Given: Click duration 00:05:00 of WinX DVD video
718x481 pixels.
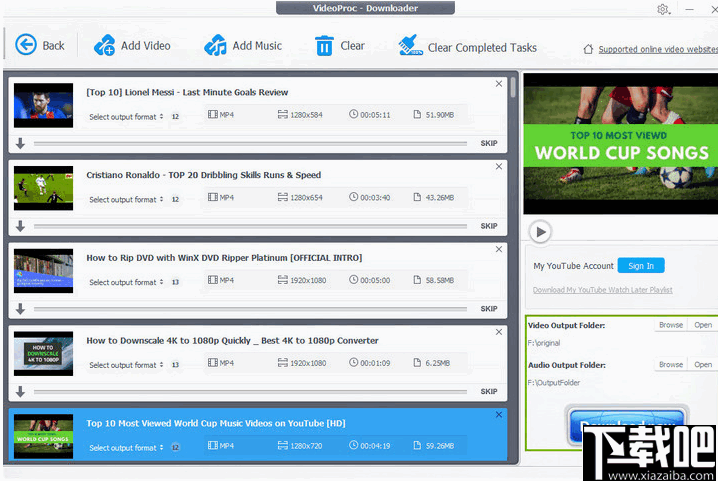Looking at the screenshot, I should point(370,280).
